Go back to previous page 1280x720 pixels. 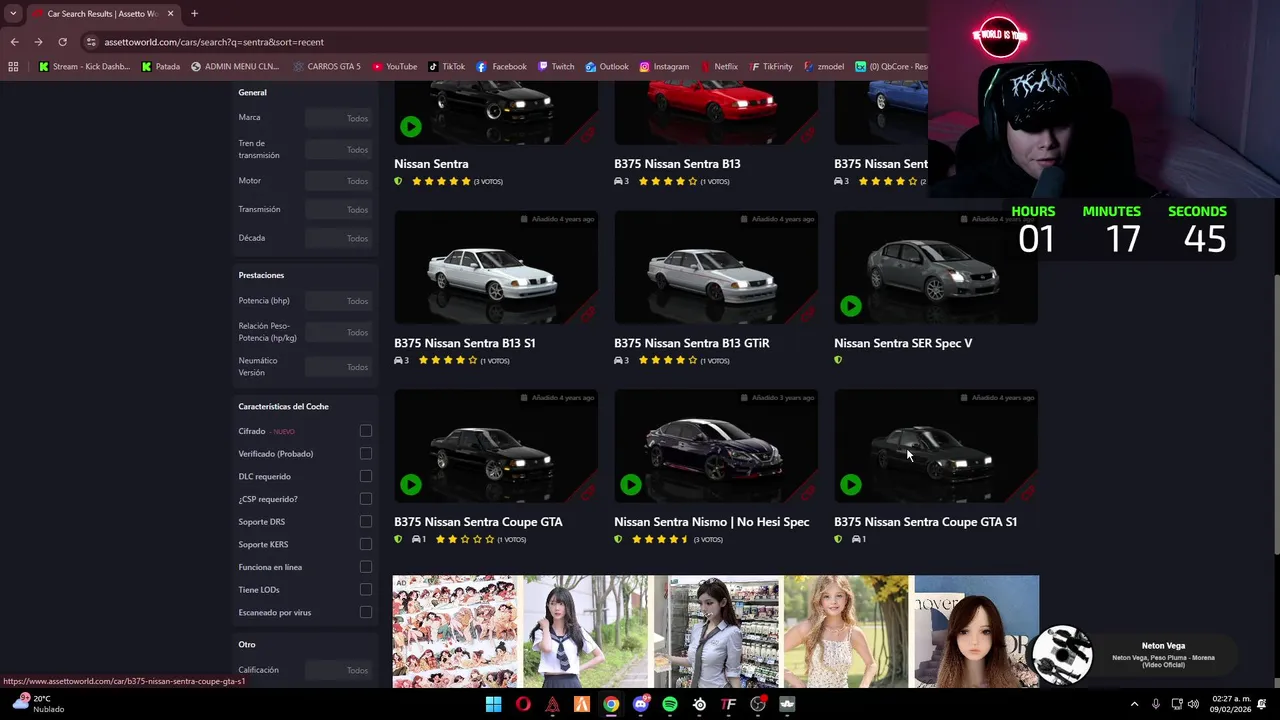pyautogui.click(x=14, y=42)
